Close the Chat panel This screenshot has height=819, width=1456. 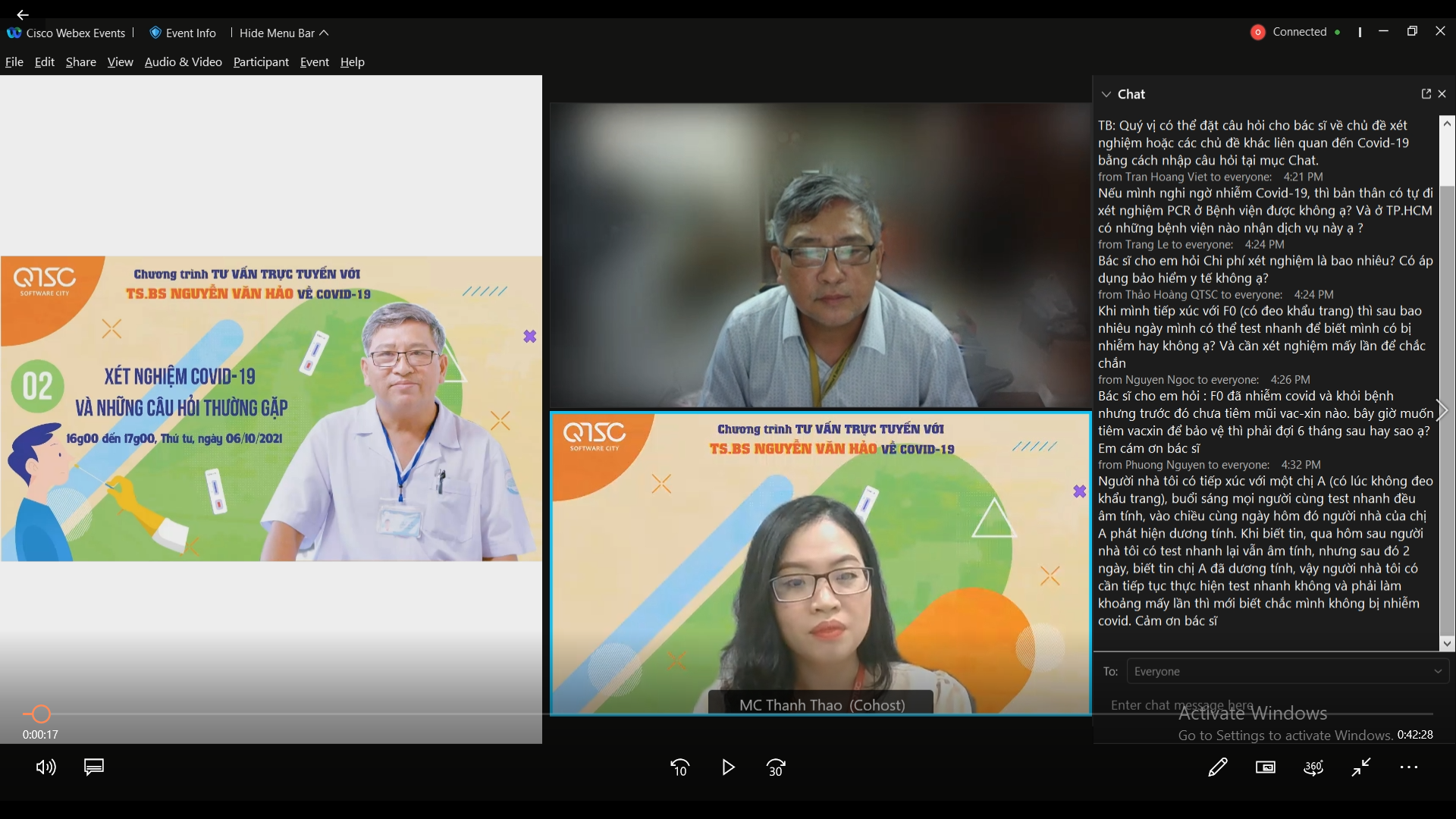click(x=1442, y=93)
